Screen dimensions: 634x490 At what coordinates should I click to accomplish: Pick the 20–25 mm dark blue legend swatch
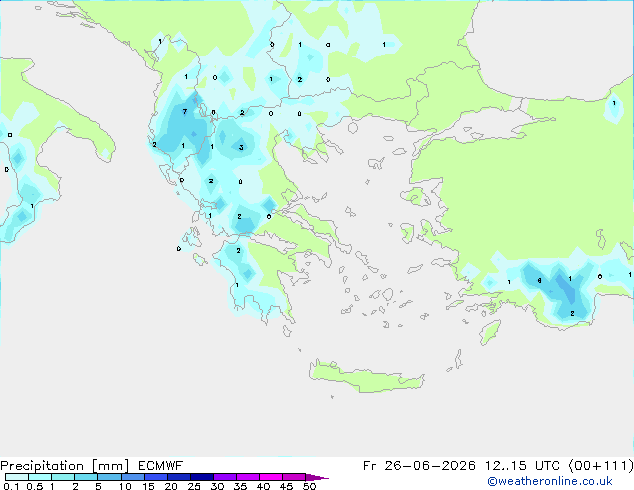[179, 477]
